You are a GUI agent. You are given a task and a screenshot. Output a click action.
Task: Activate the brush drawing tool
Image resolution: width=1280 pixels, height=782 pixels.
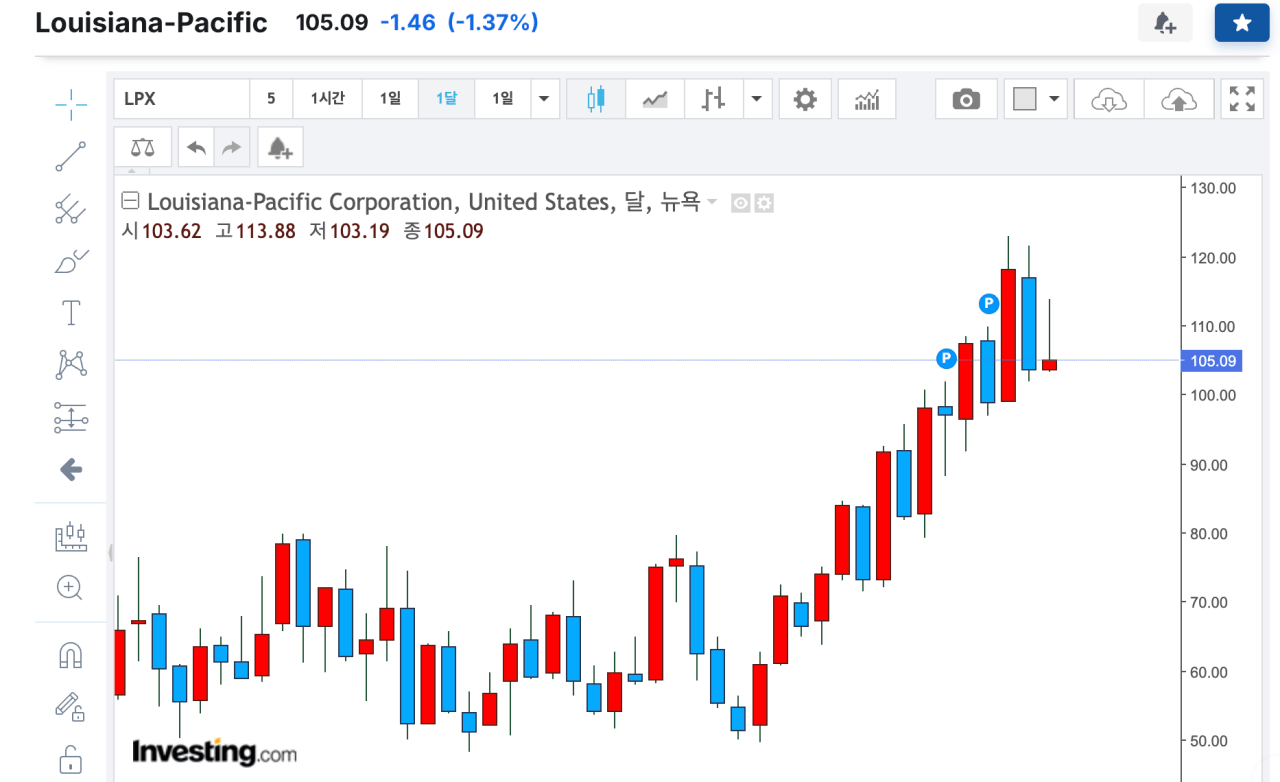[x=71, y=262]
